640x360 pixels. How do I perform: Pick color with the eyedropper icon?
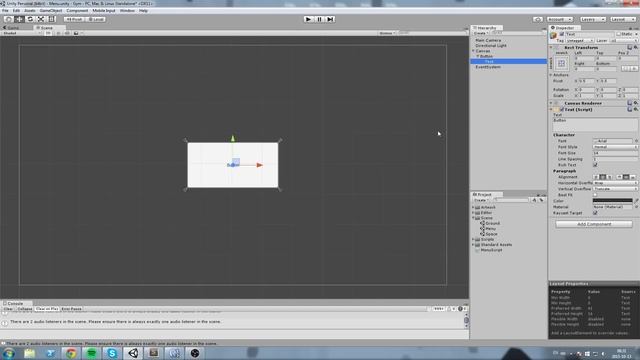point(636,201)
